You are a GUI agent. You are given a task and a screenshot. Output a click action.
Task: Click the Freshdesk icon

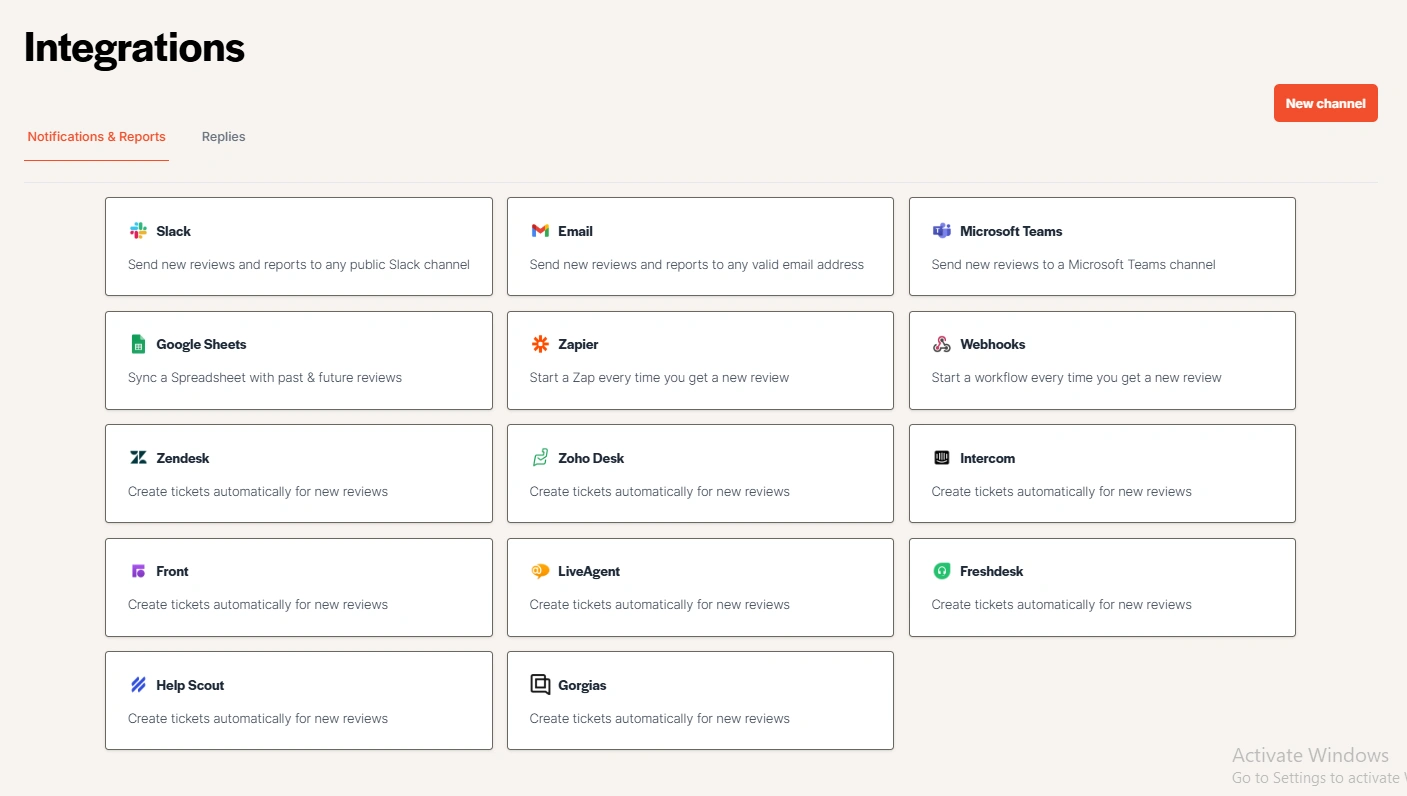(x=941, y=571)
